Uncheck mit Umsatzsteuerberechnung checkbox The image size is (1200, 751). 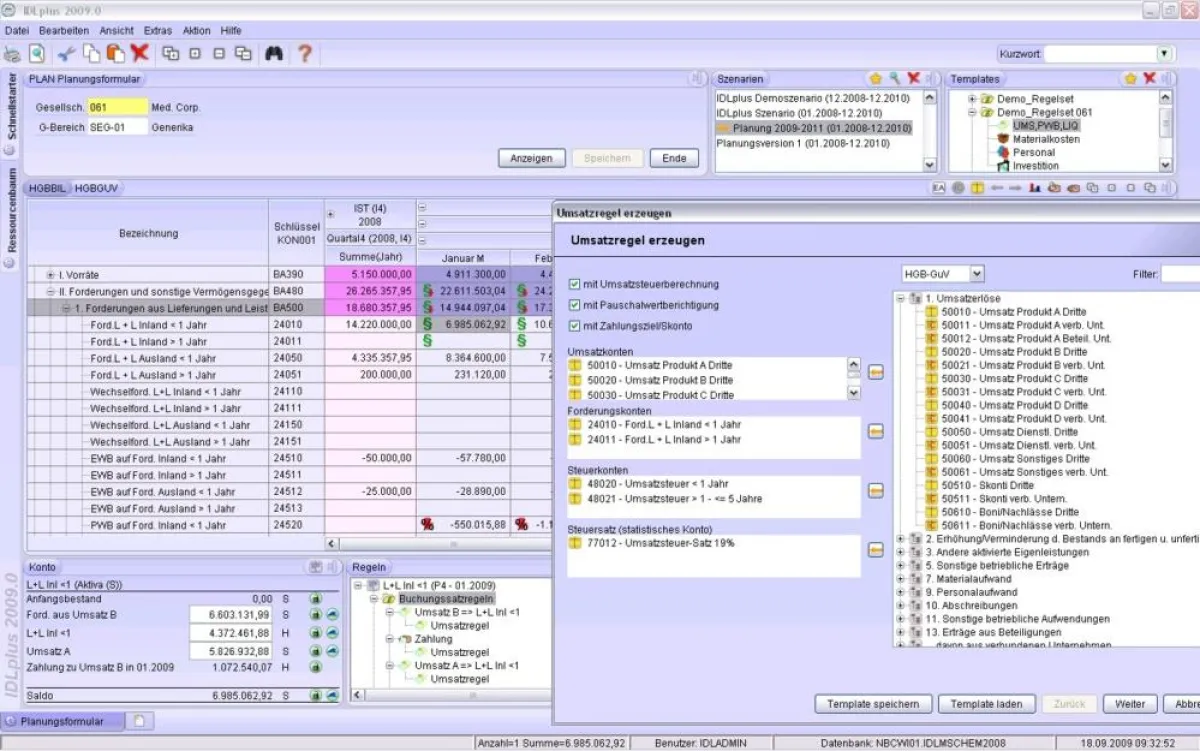[574, 285]
